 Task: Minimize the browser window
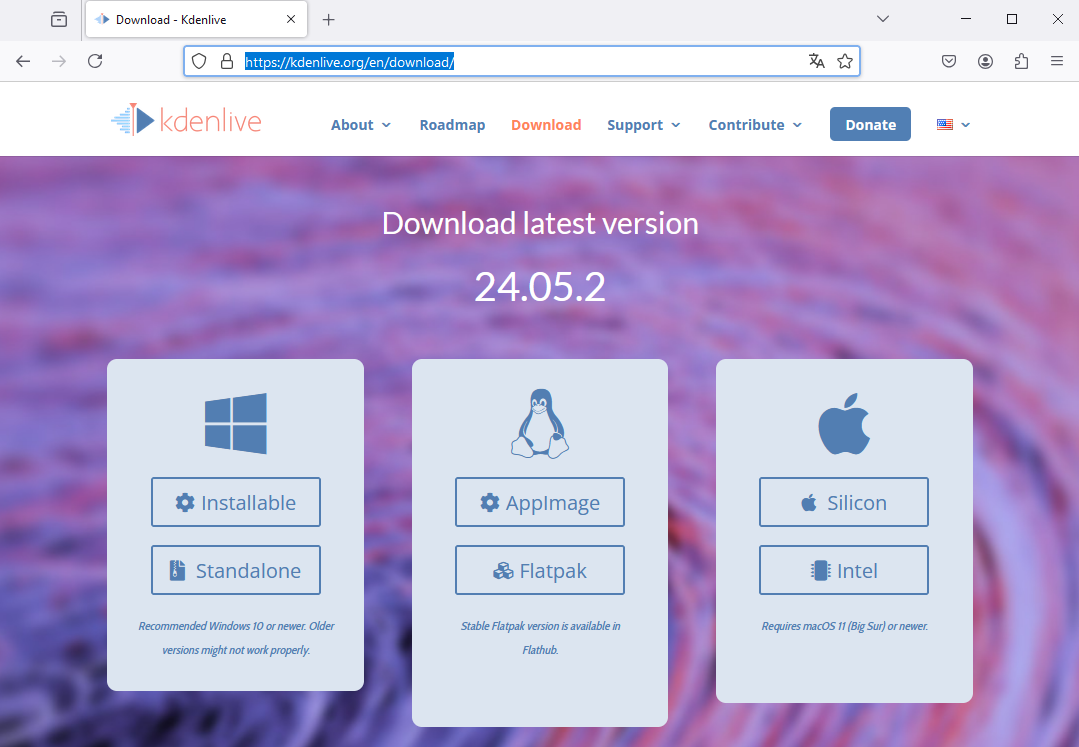tap(966, 19)
